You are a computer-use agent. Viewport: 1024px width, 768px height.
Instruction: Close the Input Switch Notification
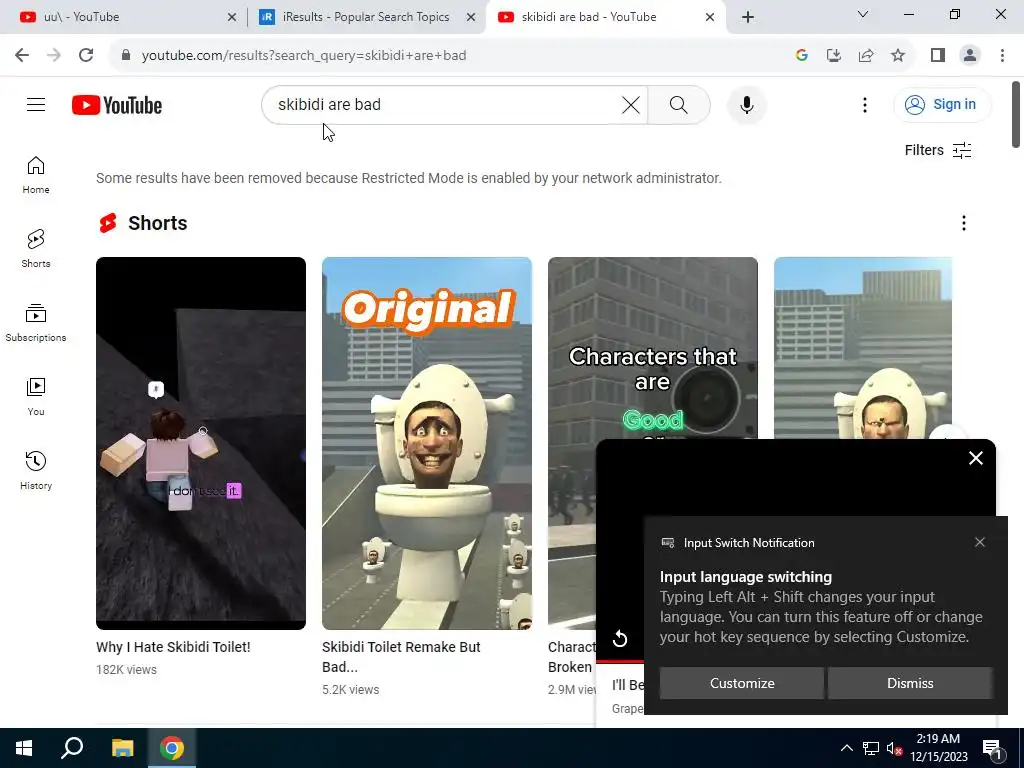tap(980, 542)
